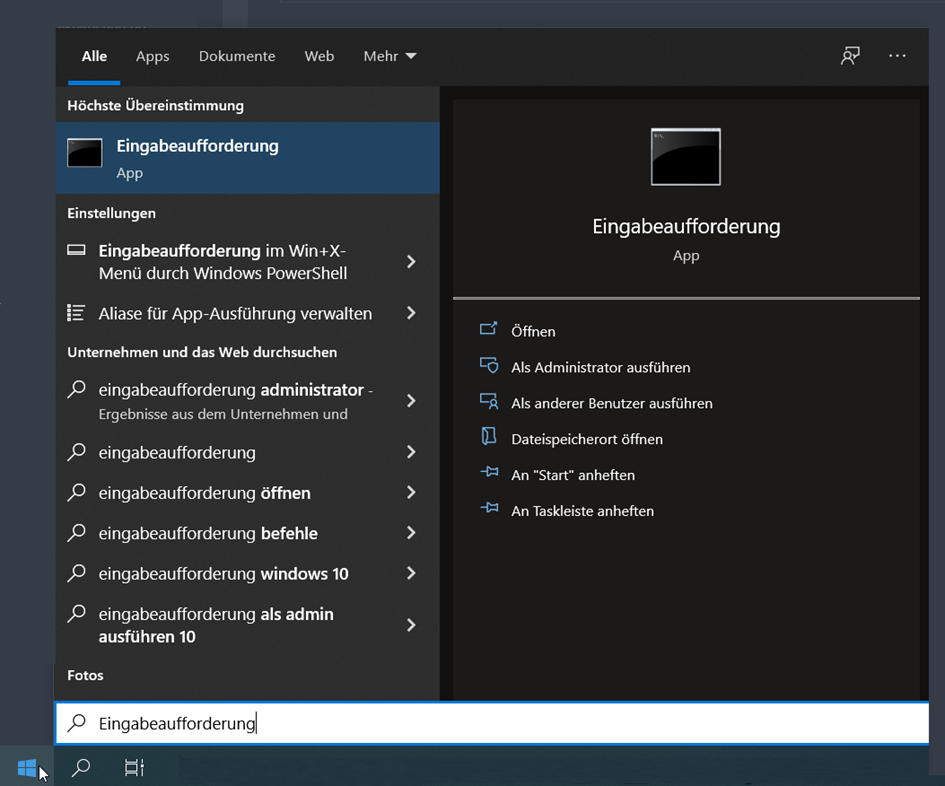Image resolution: width=945 pixels, height=786 pixels.
Task: Click the feedback icon in search header
Action: (x=850, y=56)
